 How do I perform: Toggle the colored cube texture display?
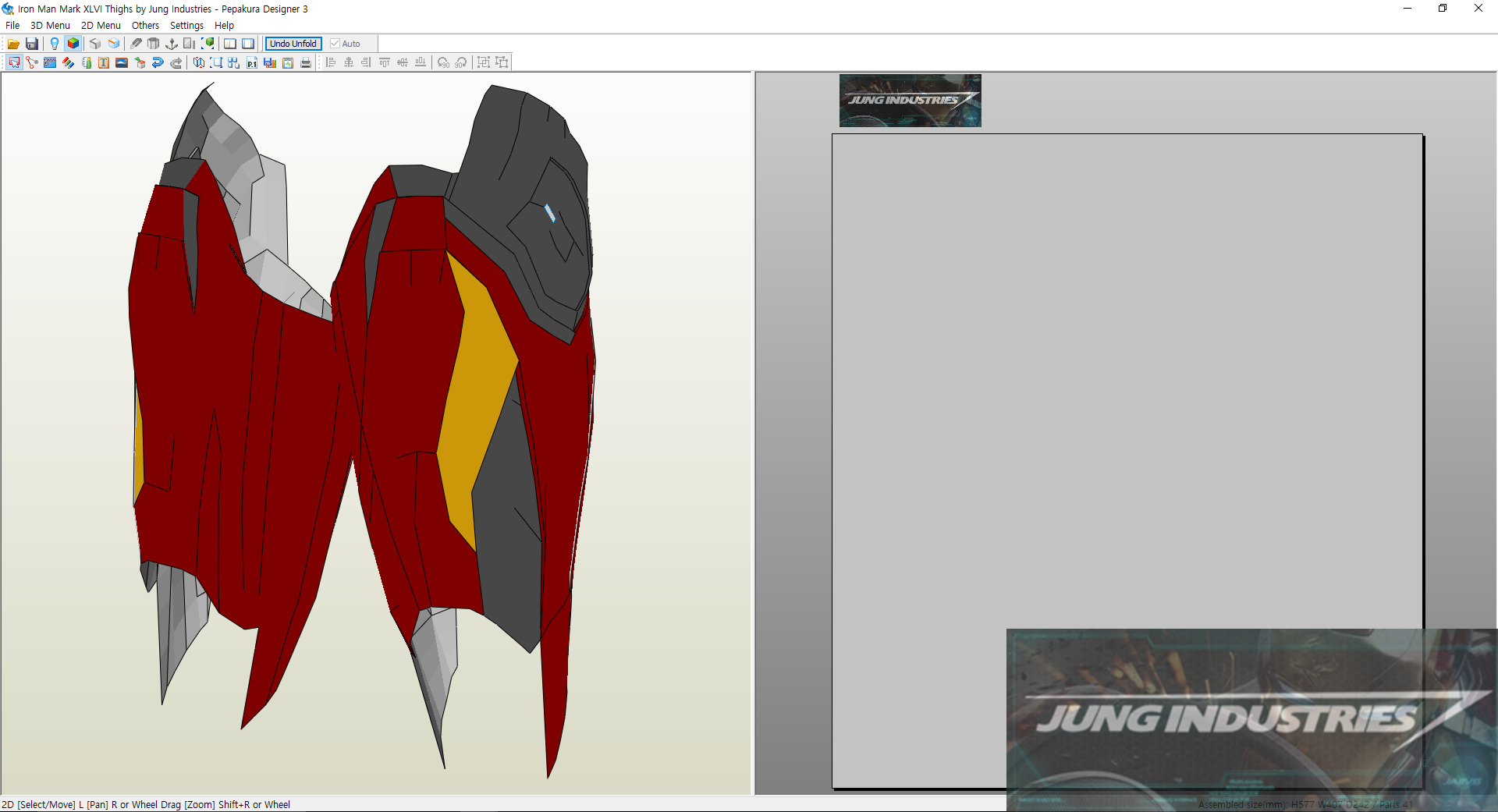pyautogui.click(x=73, y=44)
